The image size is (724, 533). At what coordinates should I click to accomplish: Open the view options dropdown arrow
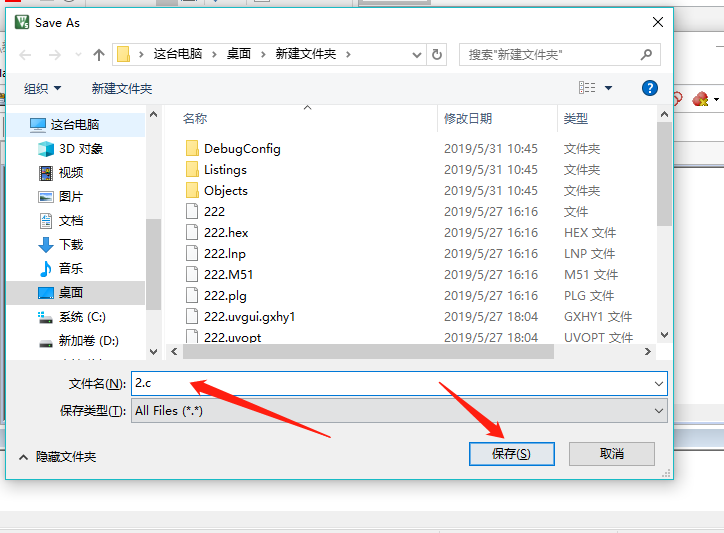(609, 88)
